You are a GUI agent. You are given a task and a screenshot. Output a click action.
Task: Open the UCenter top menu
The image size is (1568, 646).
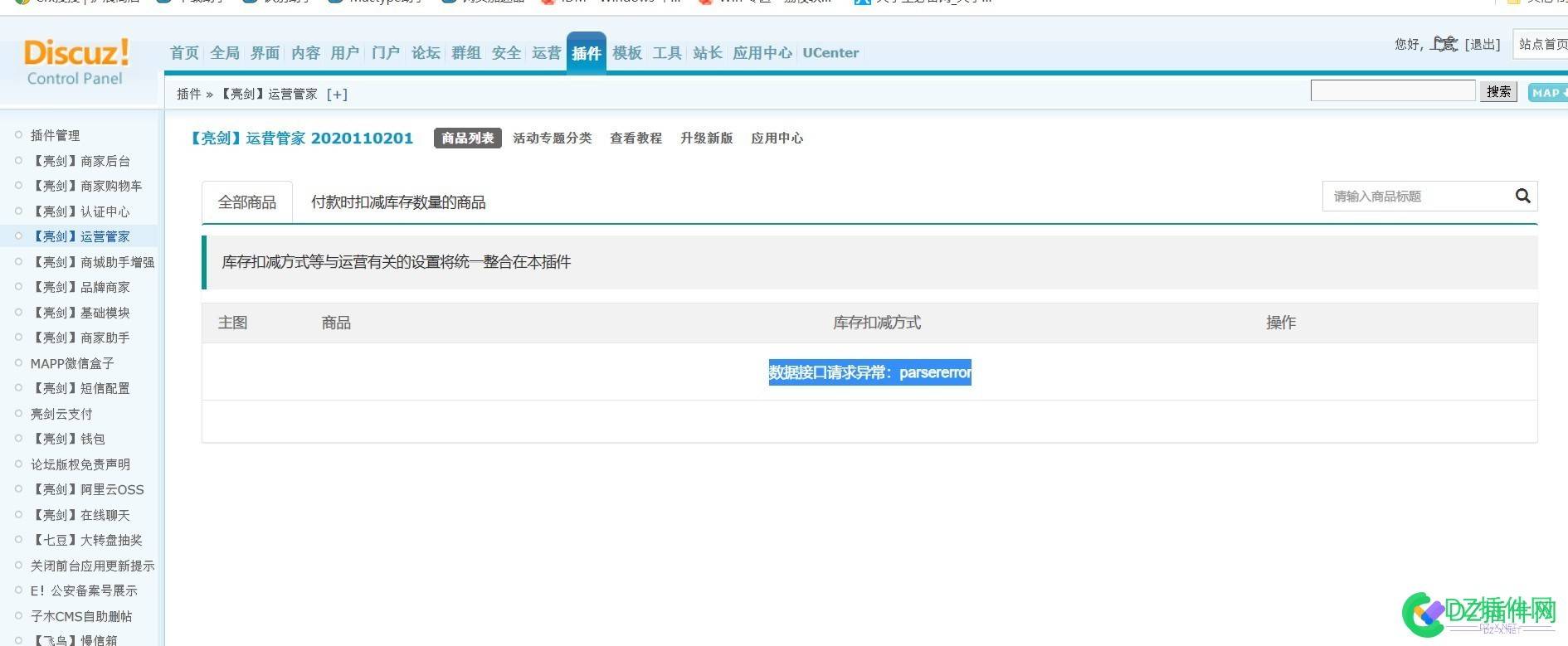830,53
